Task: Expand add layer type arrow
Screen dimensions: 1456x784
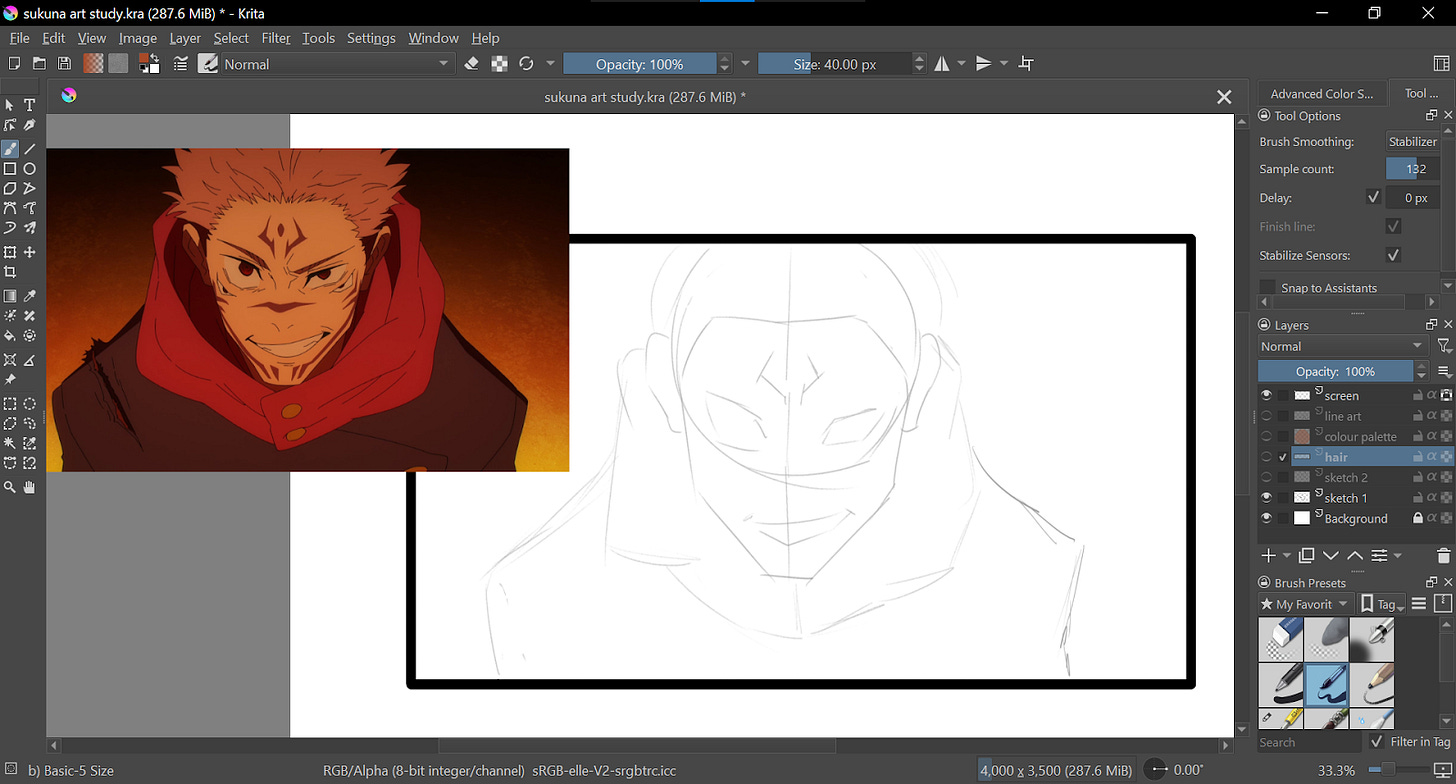Action: [1286, 556]
